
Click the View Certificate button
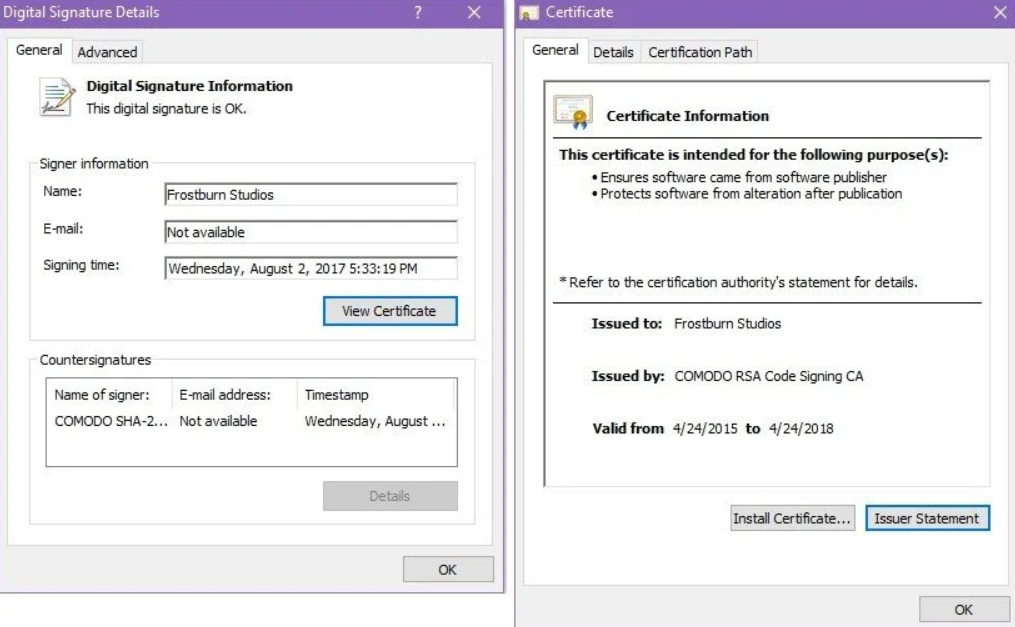click(x=390, y=311)
